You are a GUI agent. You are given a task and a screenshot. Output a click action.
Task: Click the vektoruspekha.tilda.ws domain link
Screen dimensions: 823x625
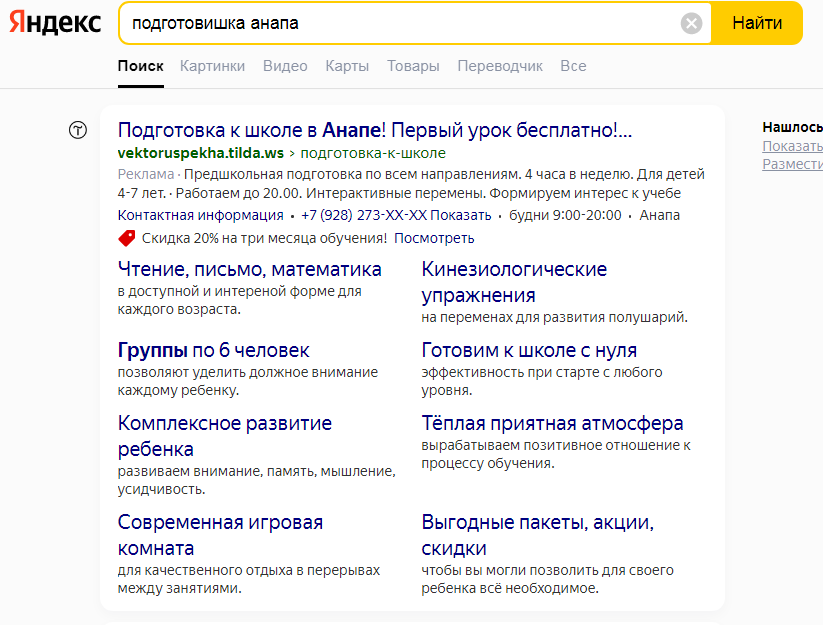point(201,153)
